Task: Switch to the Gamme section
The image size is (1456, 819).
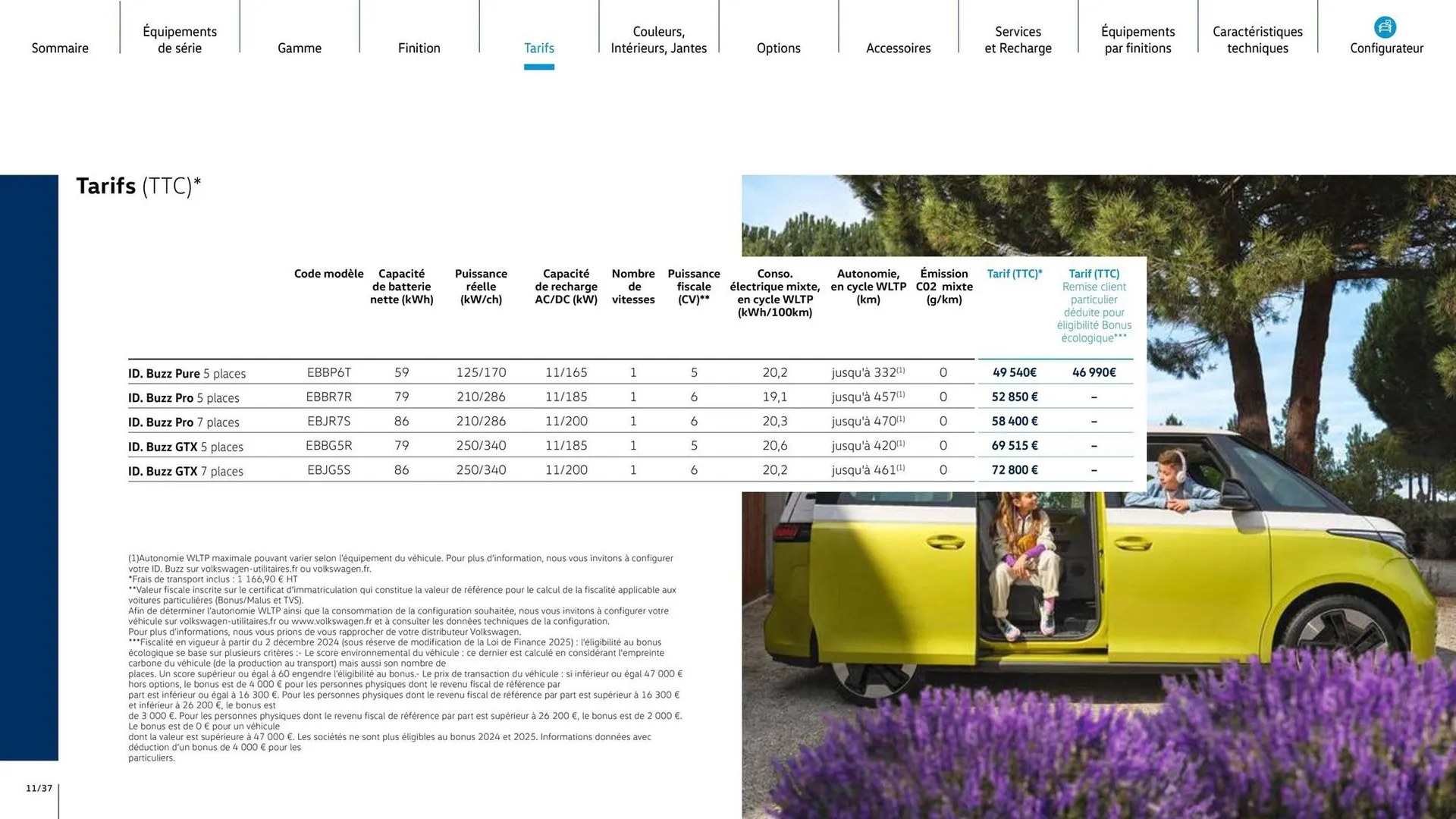Action: tap(299, 48)
